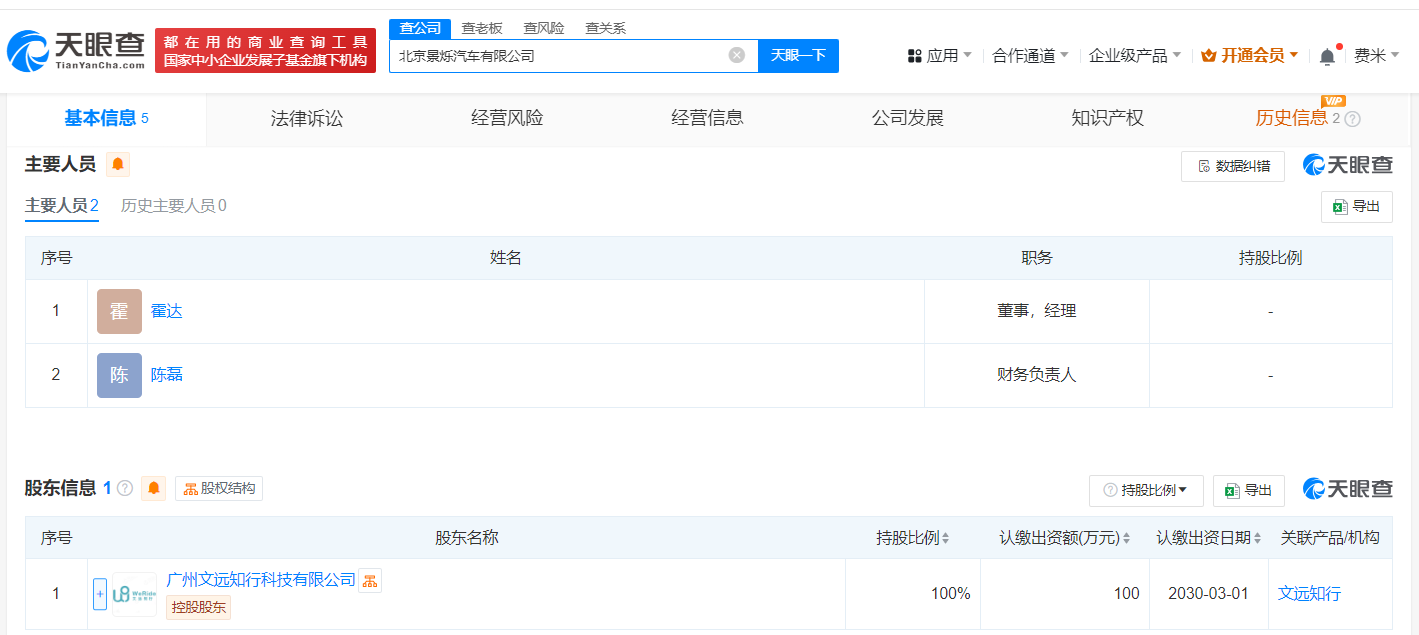Open the 公司发展 tab
Image resolution: width=1419 pixels, height=635 pixels.
pyautogui.click(x=907, y=119)
